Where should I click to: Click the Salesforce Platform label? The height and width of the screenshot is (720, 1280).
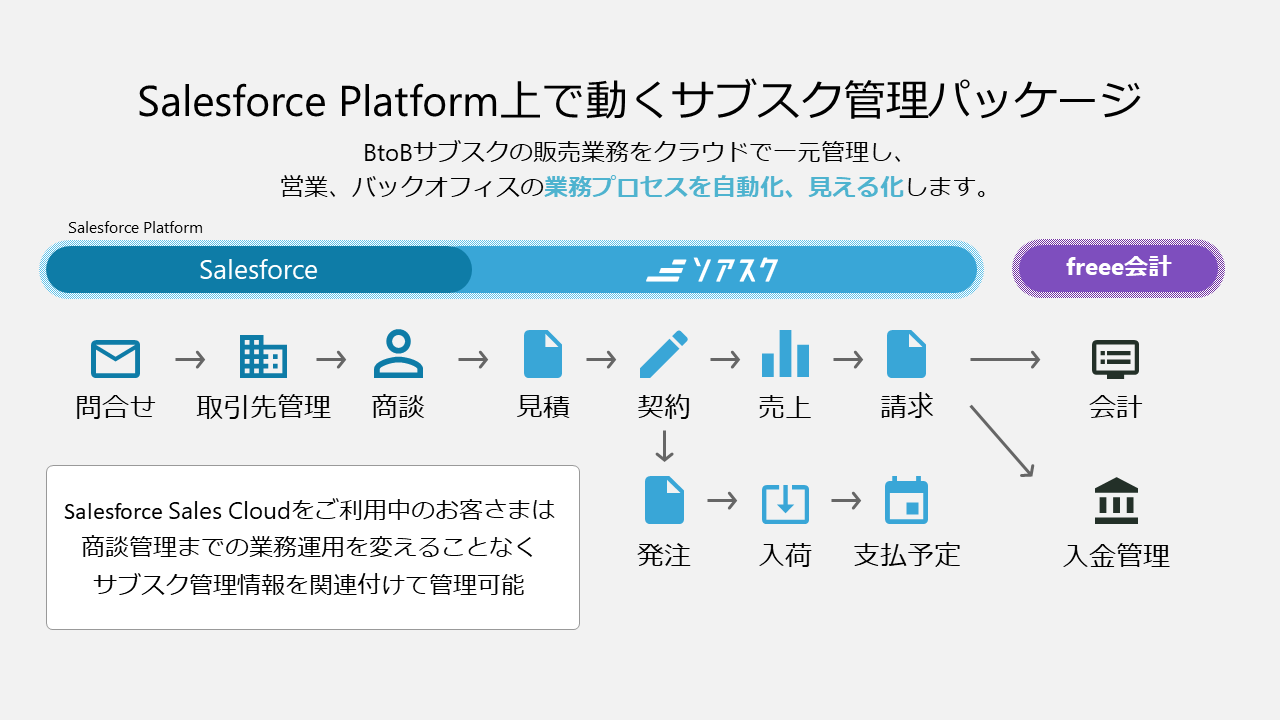pos(134,227)
